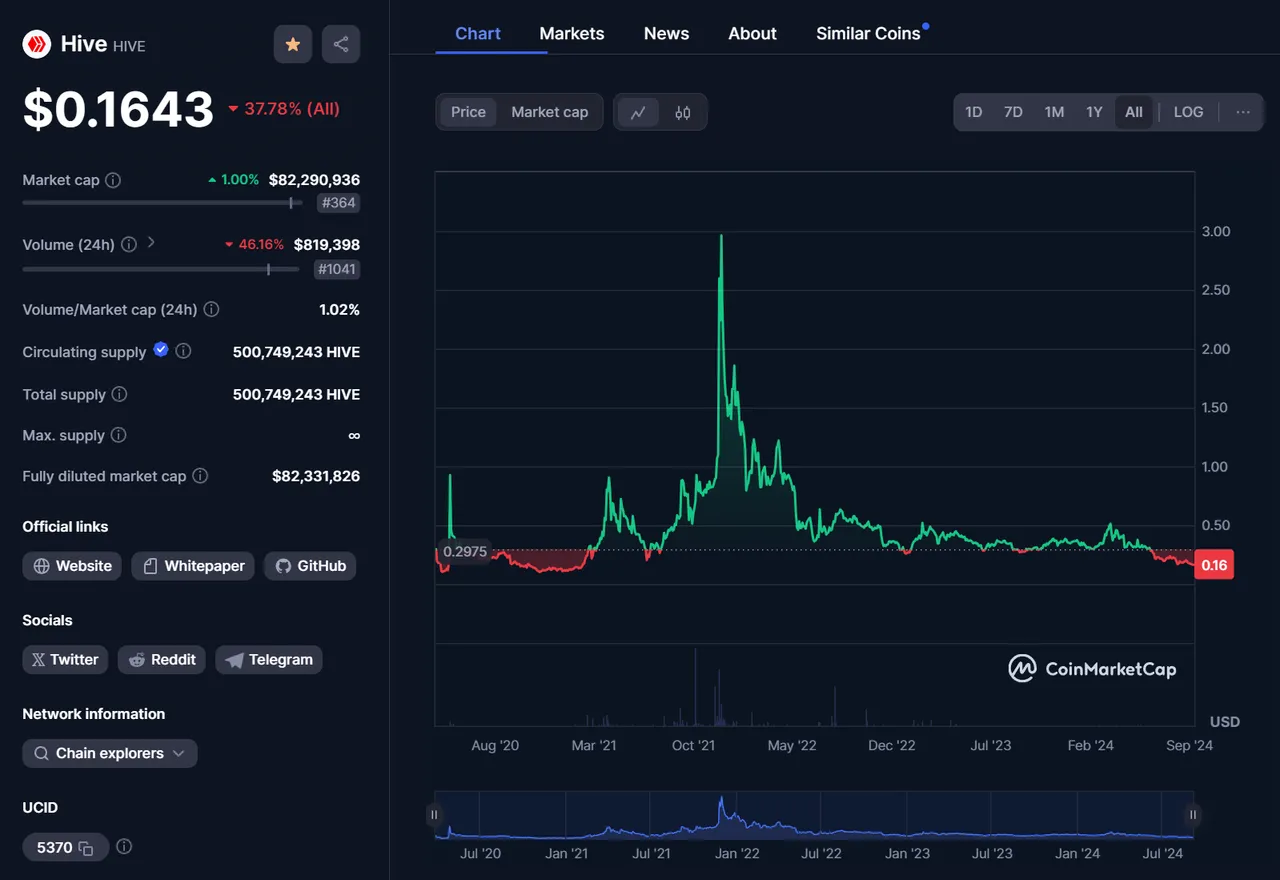This screenshot has height=880, width=1280.
Task: Open the About tab
Action: click(x=752, y=33)
